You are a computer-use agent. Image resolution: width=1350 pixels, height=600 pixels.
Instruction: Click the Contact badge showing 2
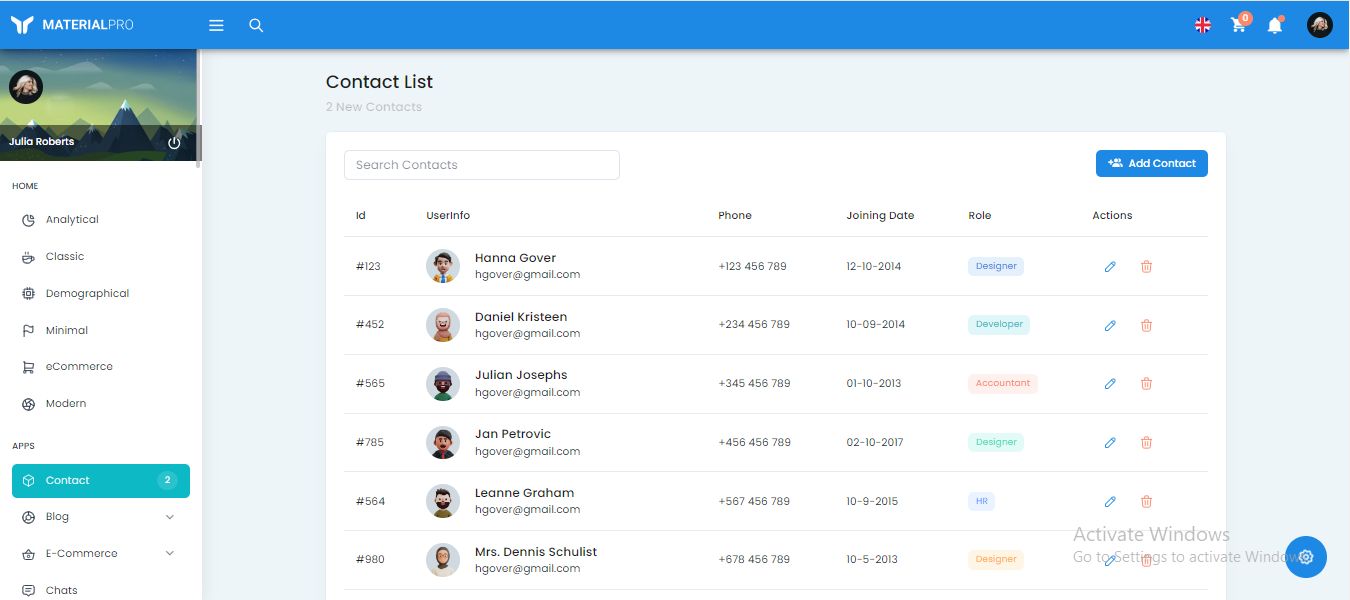pos(167,481)
